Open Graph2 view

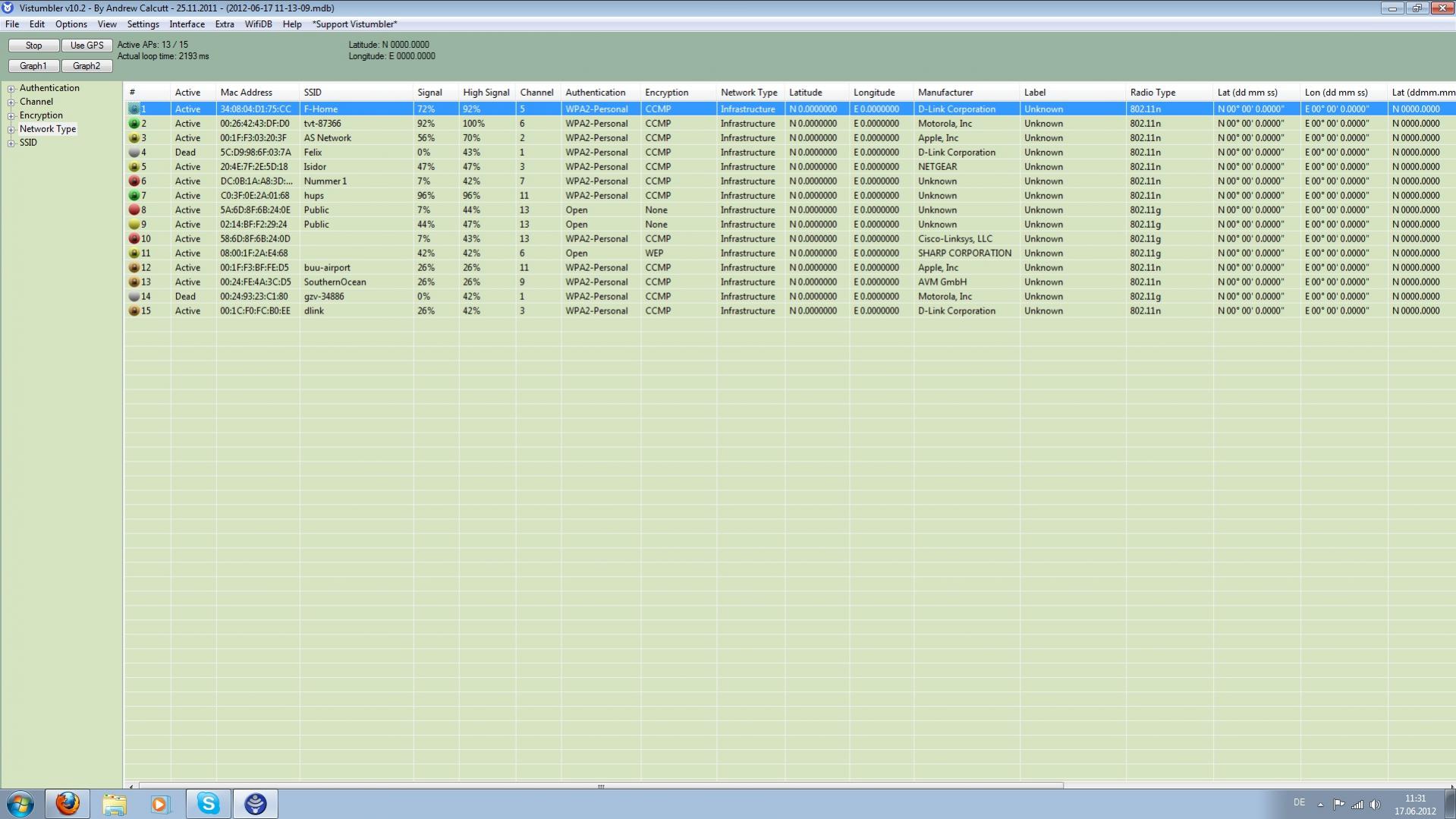coord(87,66)
